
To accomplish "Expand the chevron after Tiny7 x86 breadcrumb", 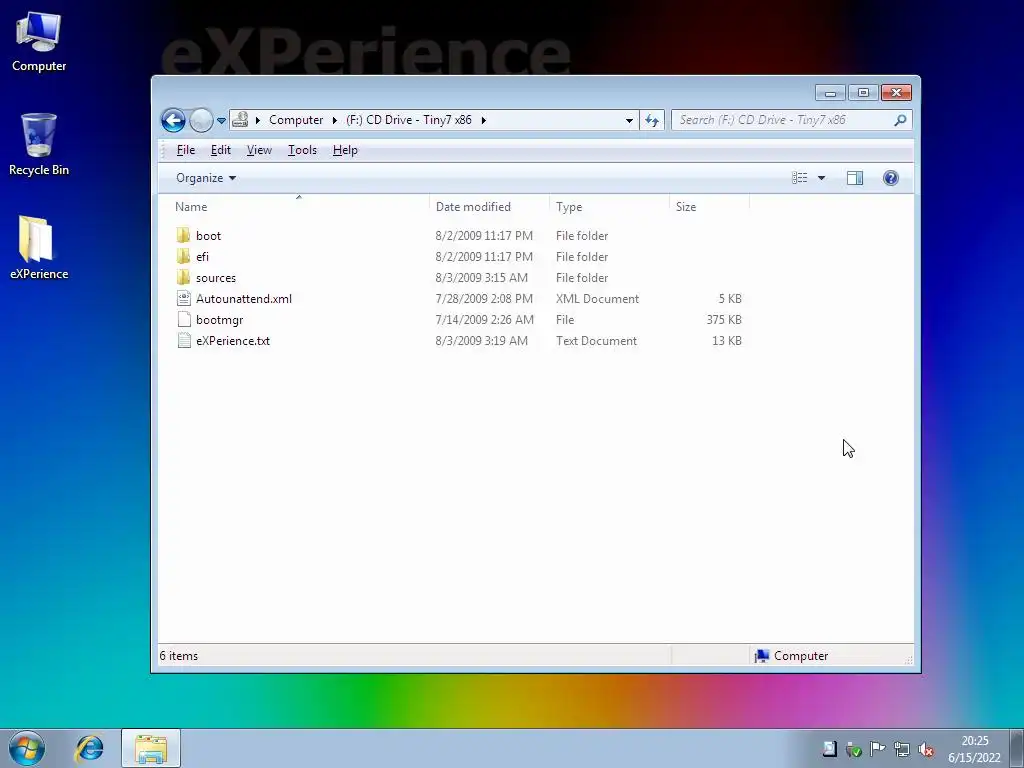I will pyautogui.click(x=483, y=120).
